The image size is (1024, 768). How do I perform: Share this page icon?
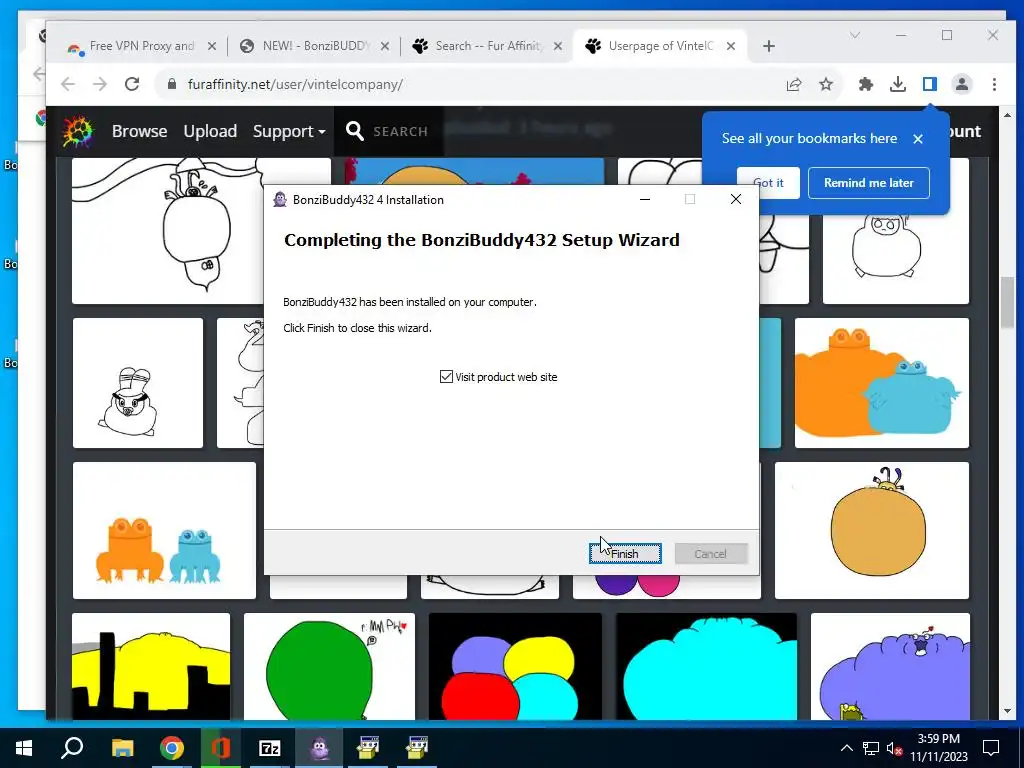(x=793, y=84)
